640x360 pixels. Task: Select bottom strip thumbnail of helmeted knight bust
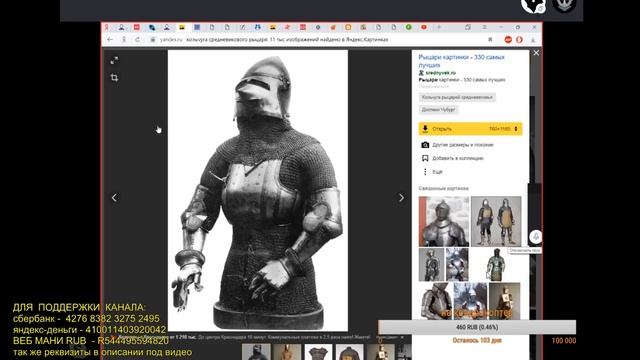click(256, 352)
